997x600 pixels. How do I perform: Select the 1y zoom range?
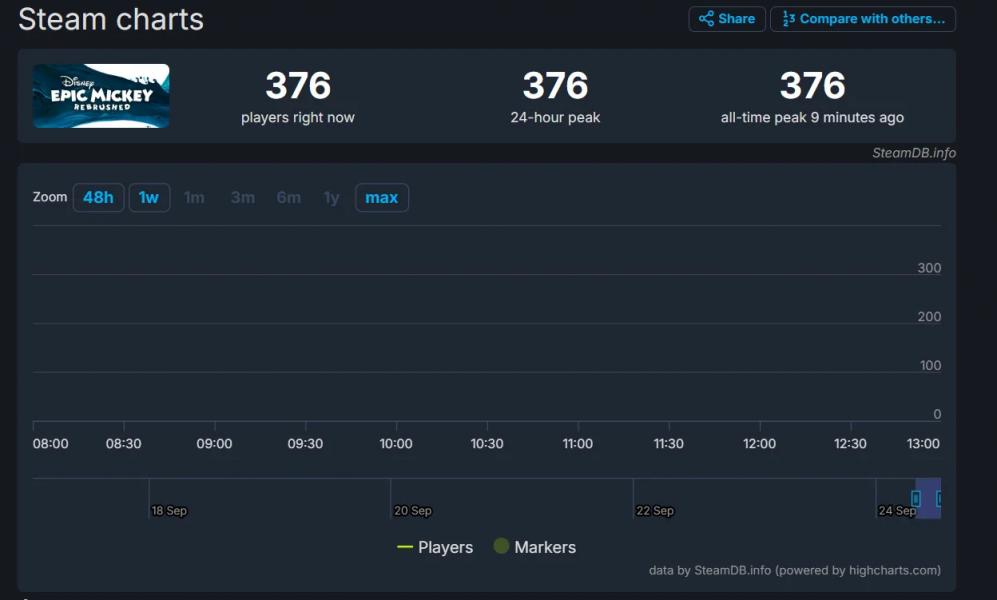(x=331, y=198)
